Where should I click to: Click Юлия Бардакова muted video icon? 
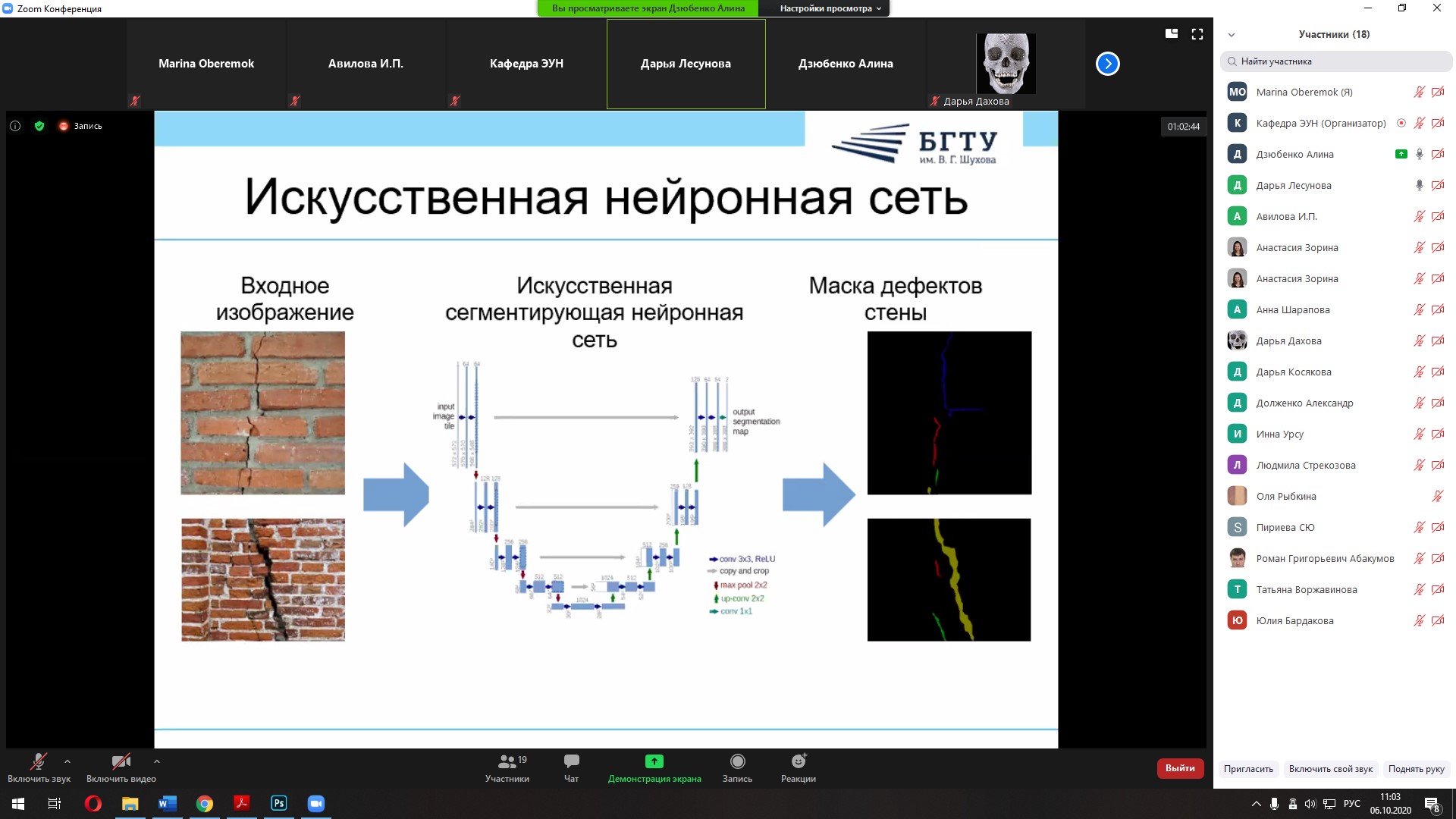click(1438, 620)
